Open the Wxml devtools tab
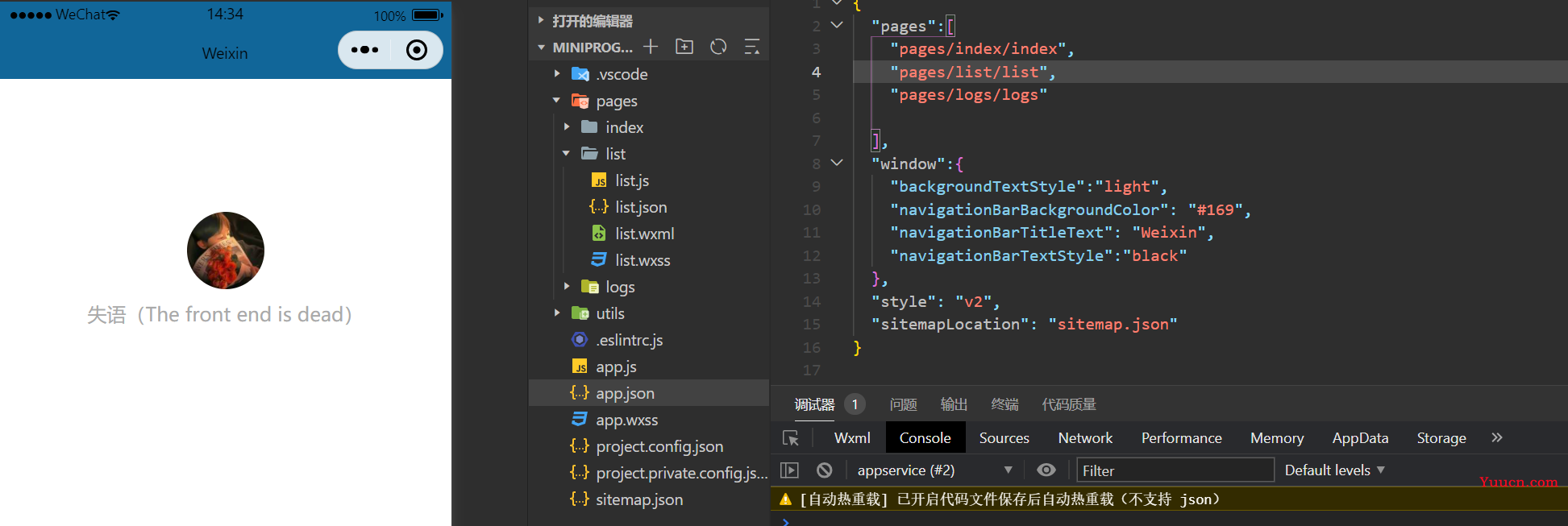The height and width of the screenshot is (526, 1568). click(852, 438)
